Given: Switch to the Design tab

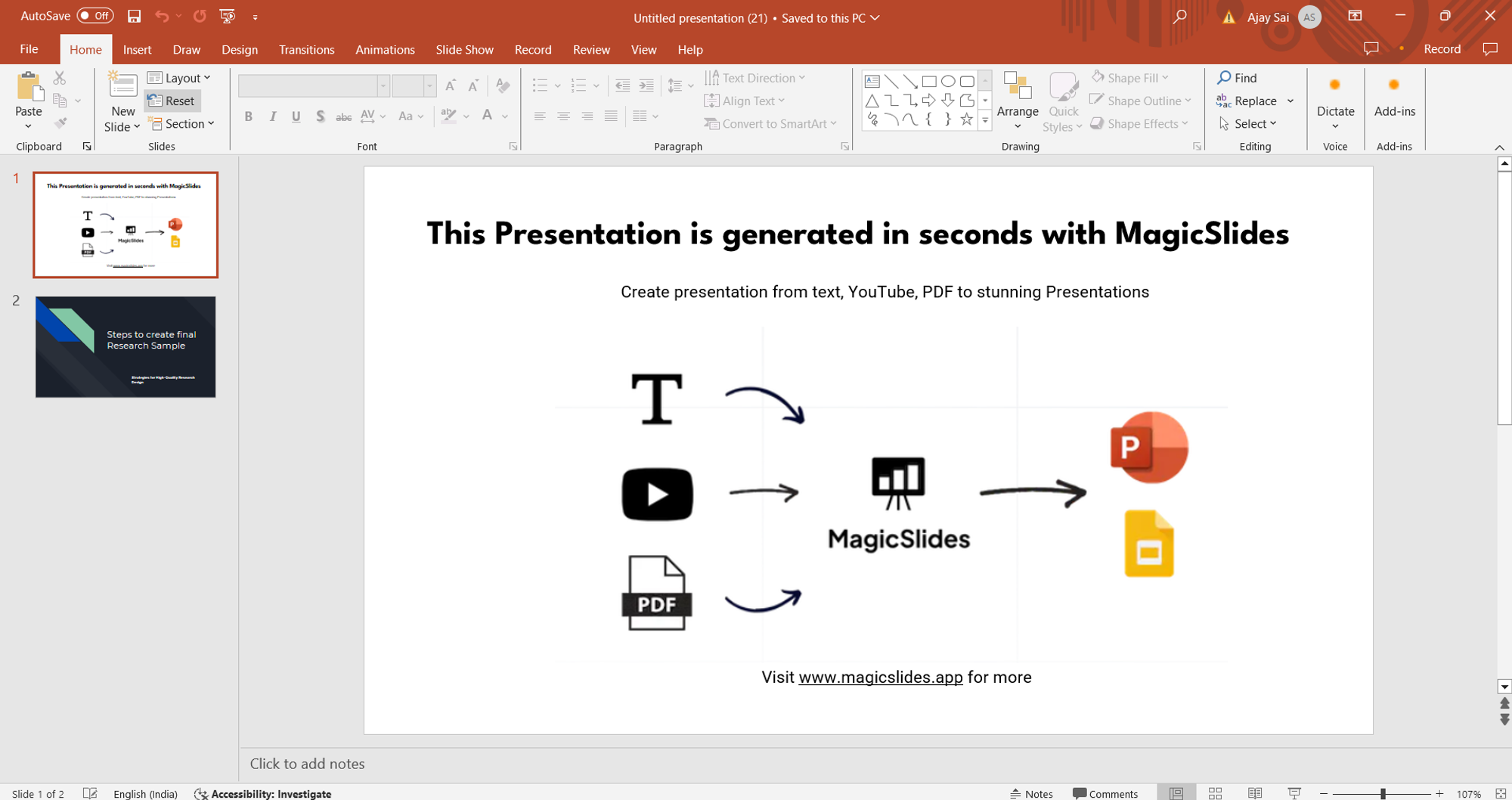Looking at the screenshot, I should (240, 49).
